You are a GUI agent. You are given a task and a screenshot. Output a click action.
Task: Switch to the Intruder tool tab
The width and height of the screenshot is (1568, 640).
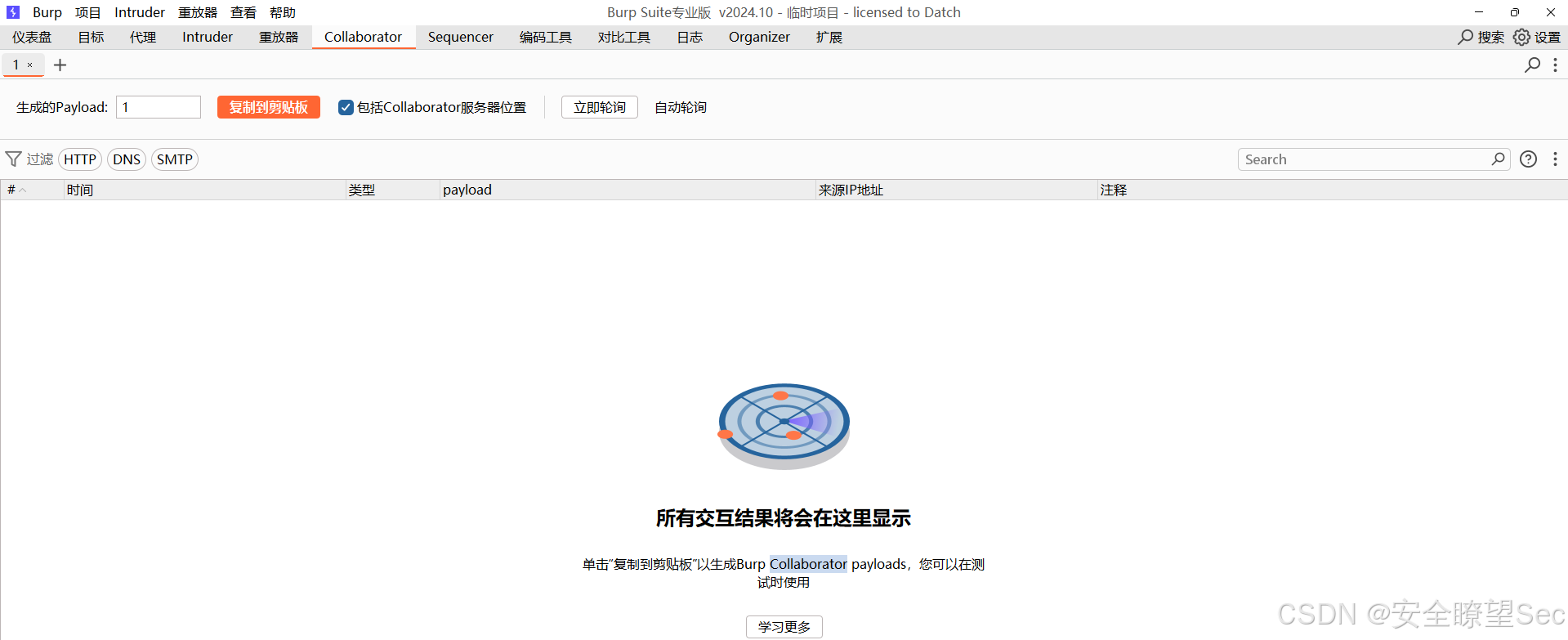coord(208,37)
